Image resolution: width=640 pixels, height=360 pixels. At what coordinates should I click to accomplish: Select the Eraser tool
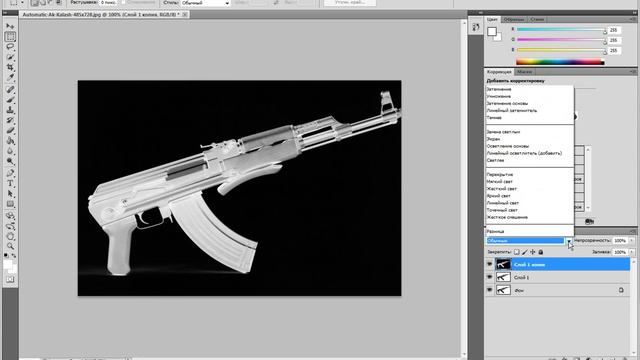[10, 130]
